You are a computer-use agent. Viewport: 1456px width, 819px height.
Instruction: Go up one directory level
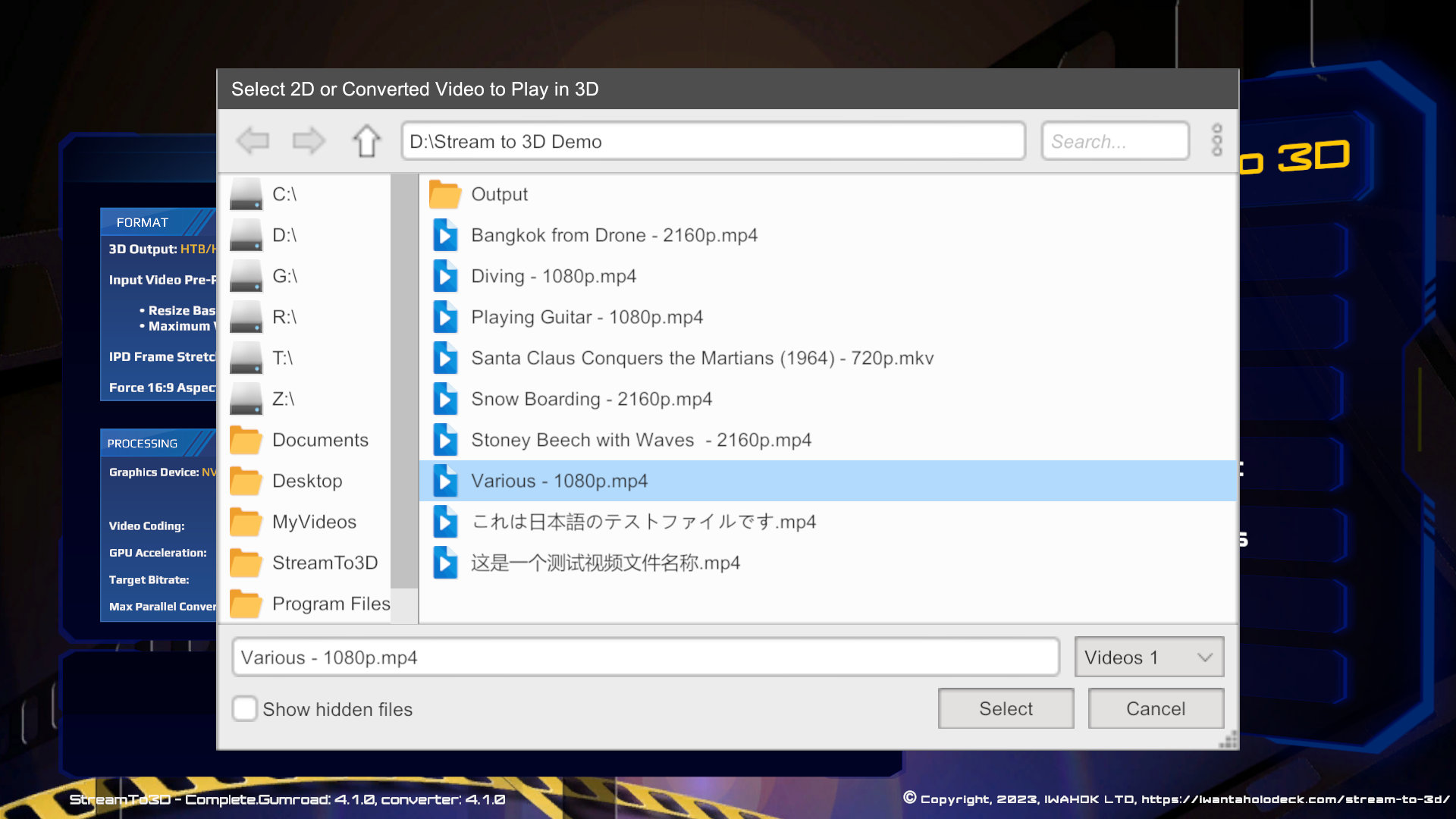click(x=366, y=140)
